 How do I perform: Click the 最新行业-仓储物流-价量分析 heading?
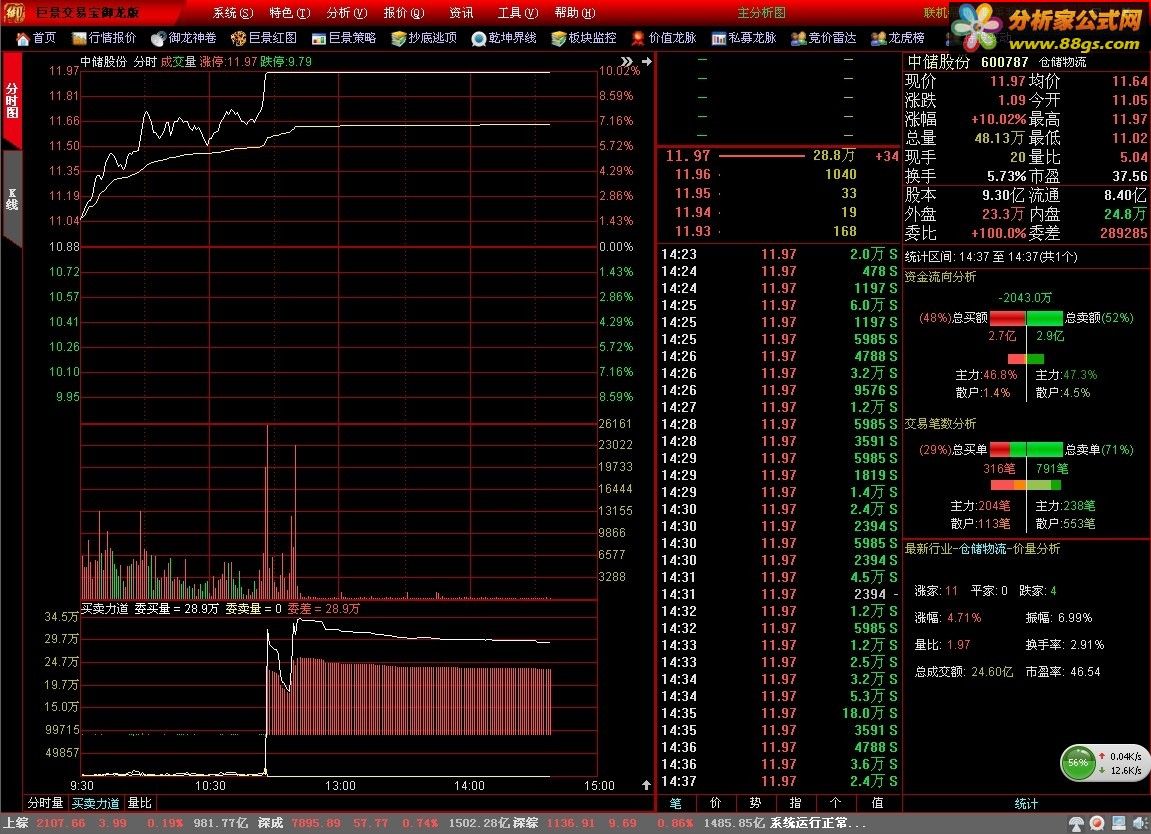tap(982, 548)
